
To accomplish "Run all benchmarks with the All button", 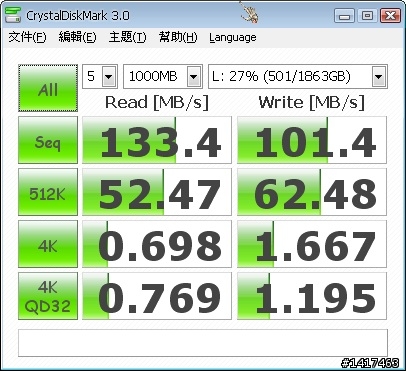I will (48, 88).
